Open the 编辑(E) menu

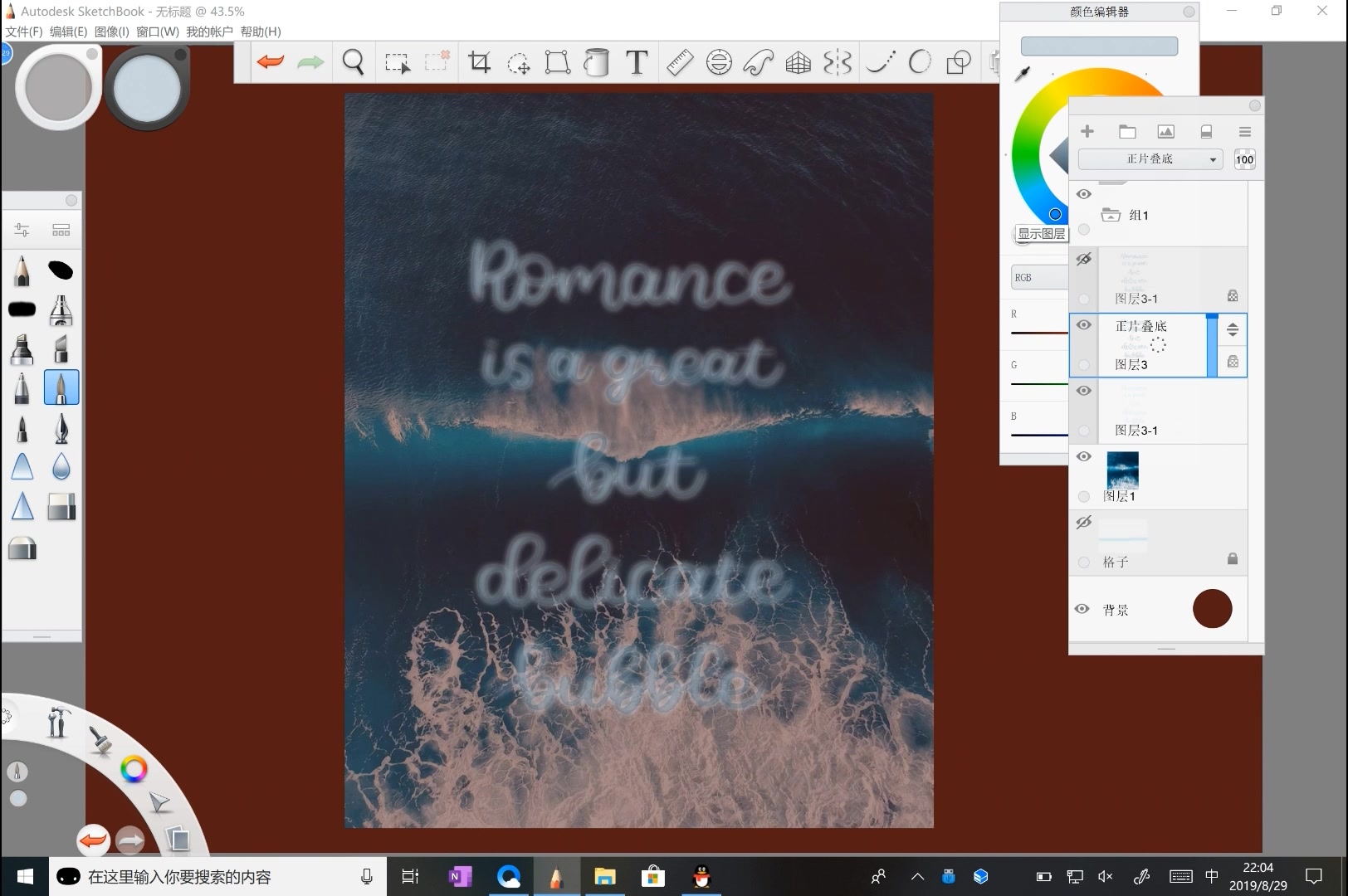coord(68,32)
